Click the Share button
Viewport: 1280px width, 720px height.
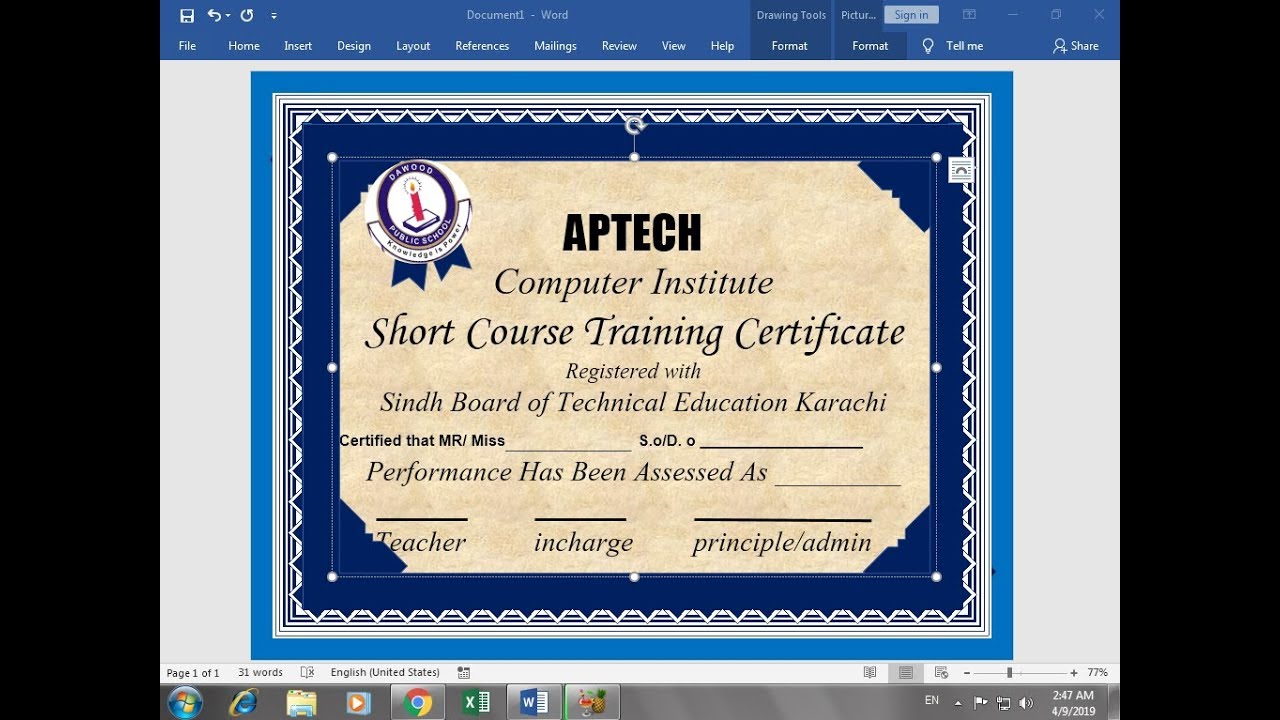click(1076, 46)
